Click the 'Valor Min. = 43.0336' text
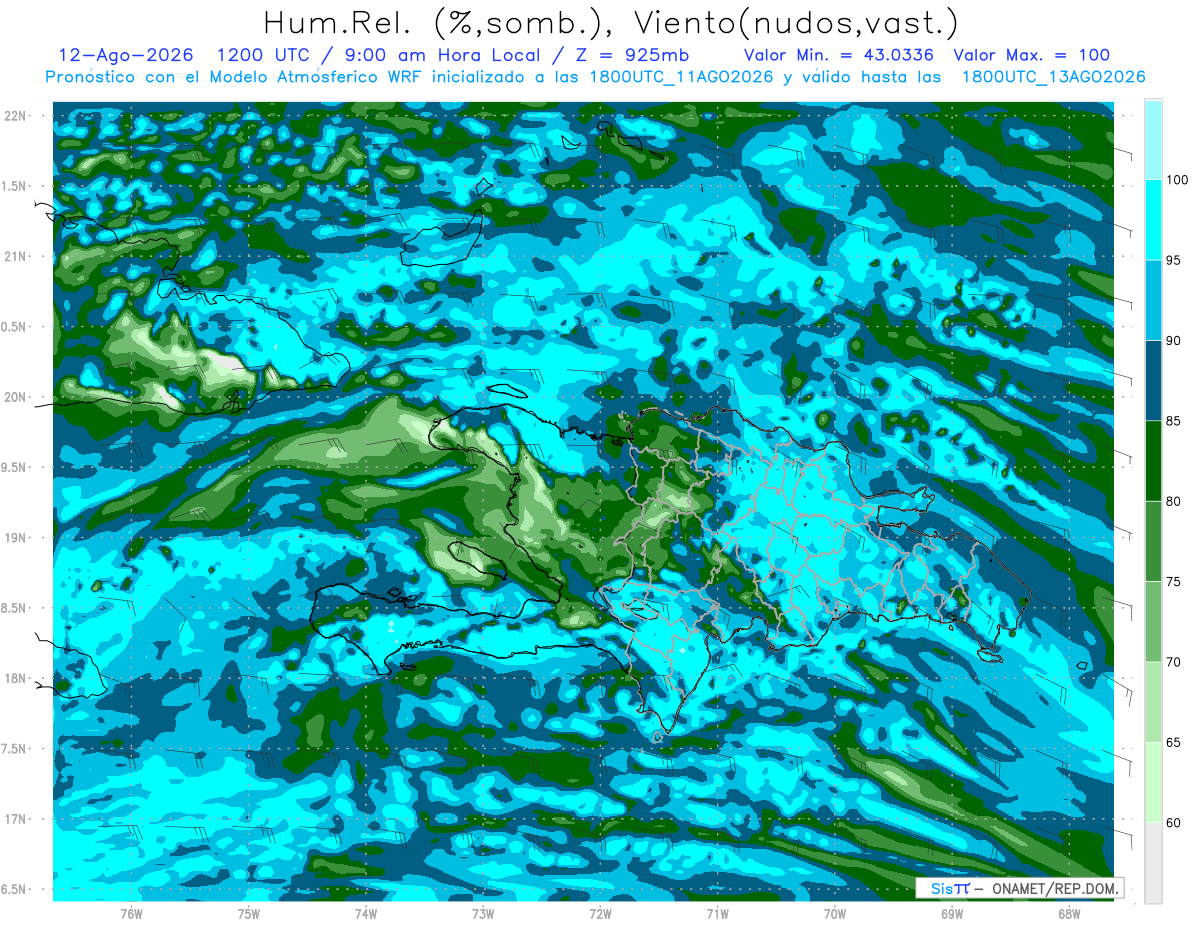The height and width of the screenshot is (927, 1200). 838,55
